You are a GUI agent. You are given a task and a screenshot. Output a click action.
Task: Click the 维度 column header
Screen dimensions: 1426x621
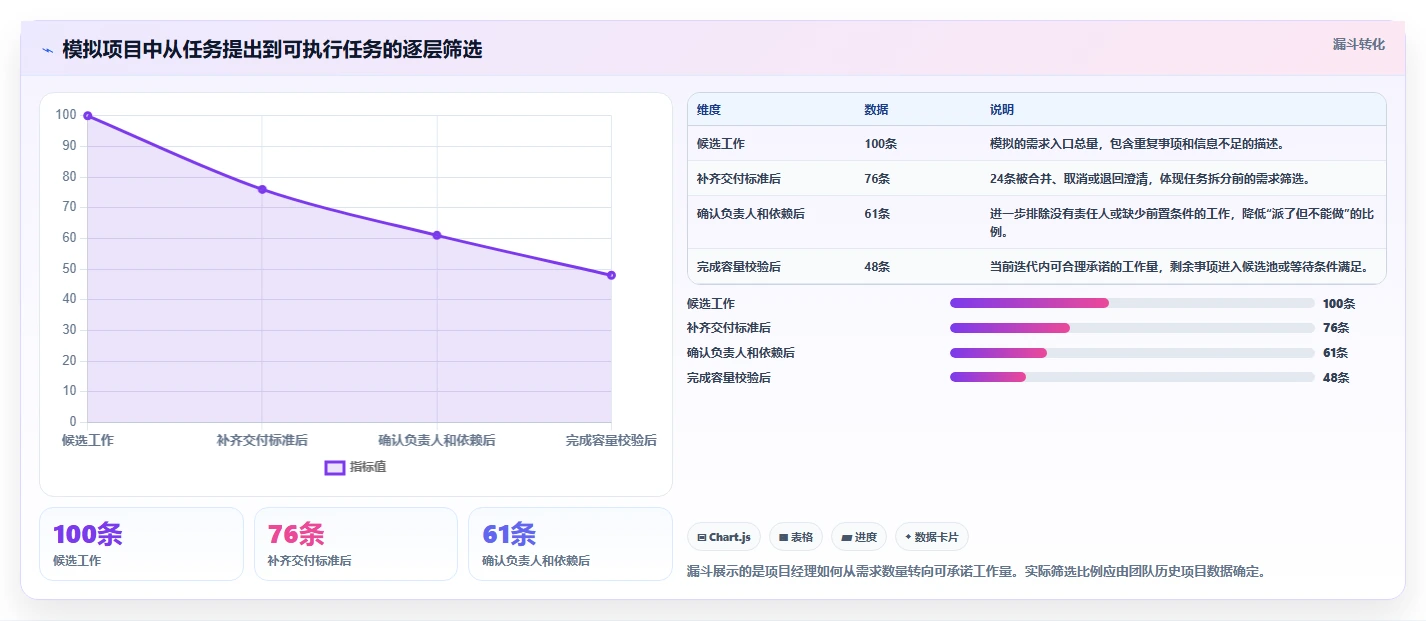[709, 110]
